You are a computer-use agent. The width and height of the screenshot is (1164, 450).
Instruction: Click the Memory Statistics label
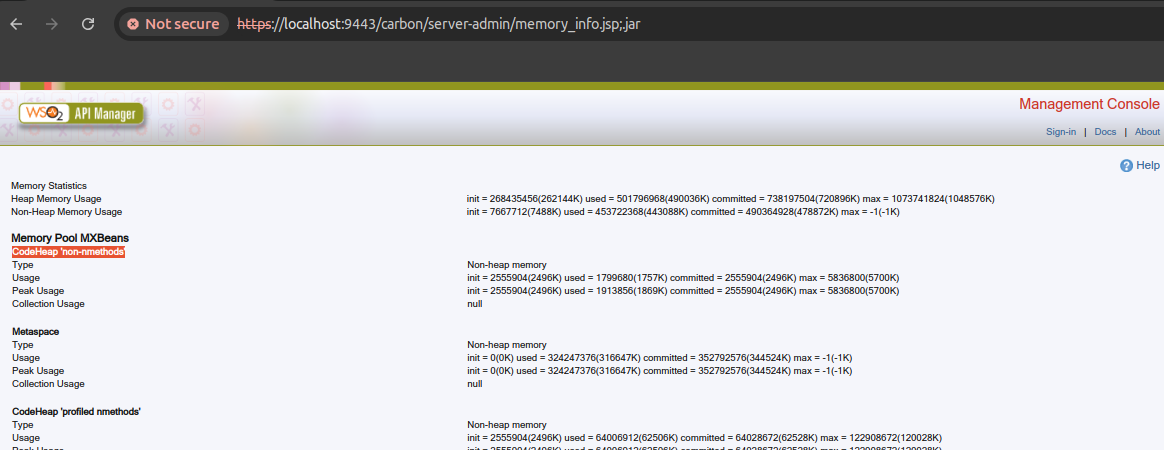(49, 186)
